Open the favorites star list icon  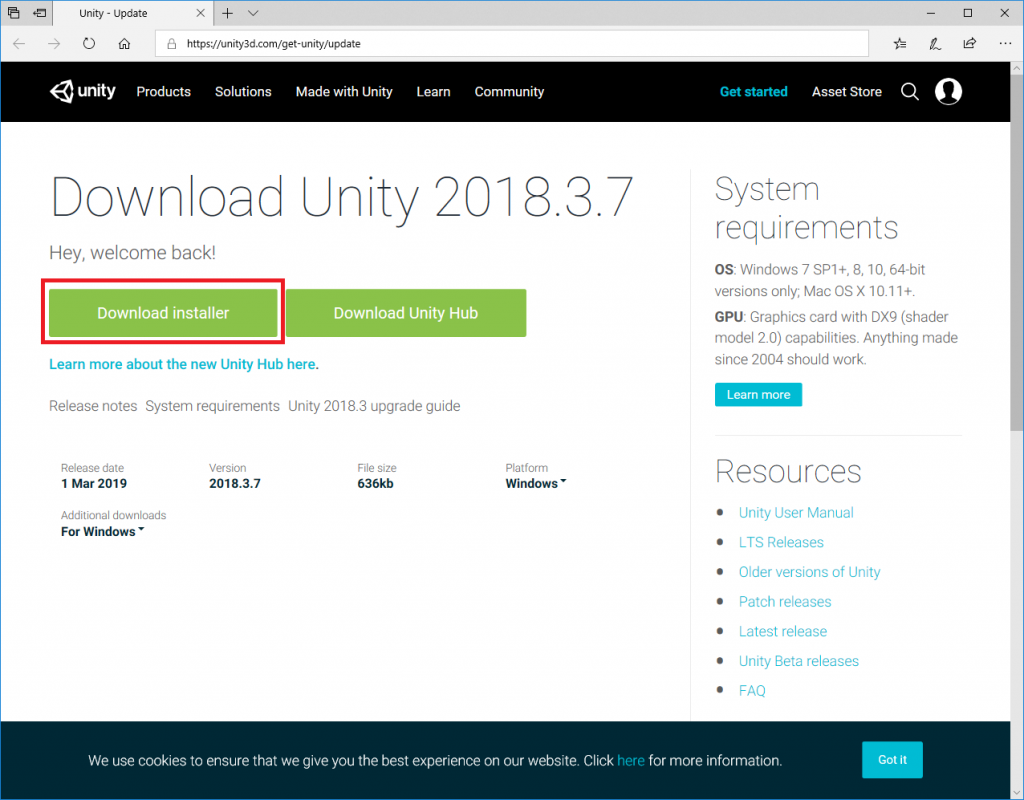tap(900, 44)
